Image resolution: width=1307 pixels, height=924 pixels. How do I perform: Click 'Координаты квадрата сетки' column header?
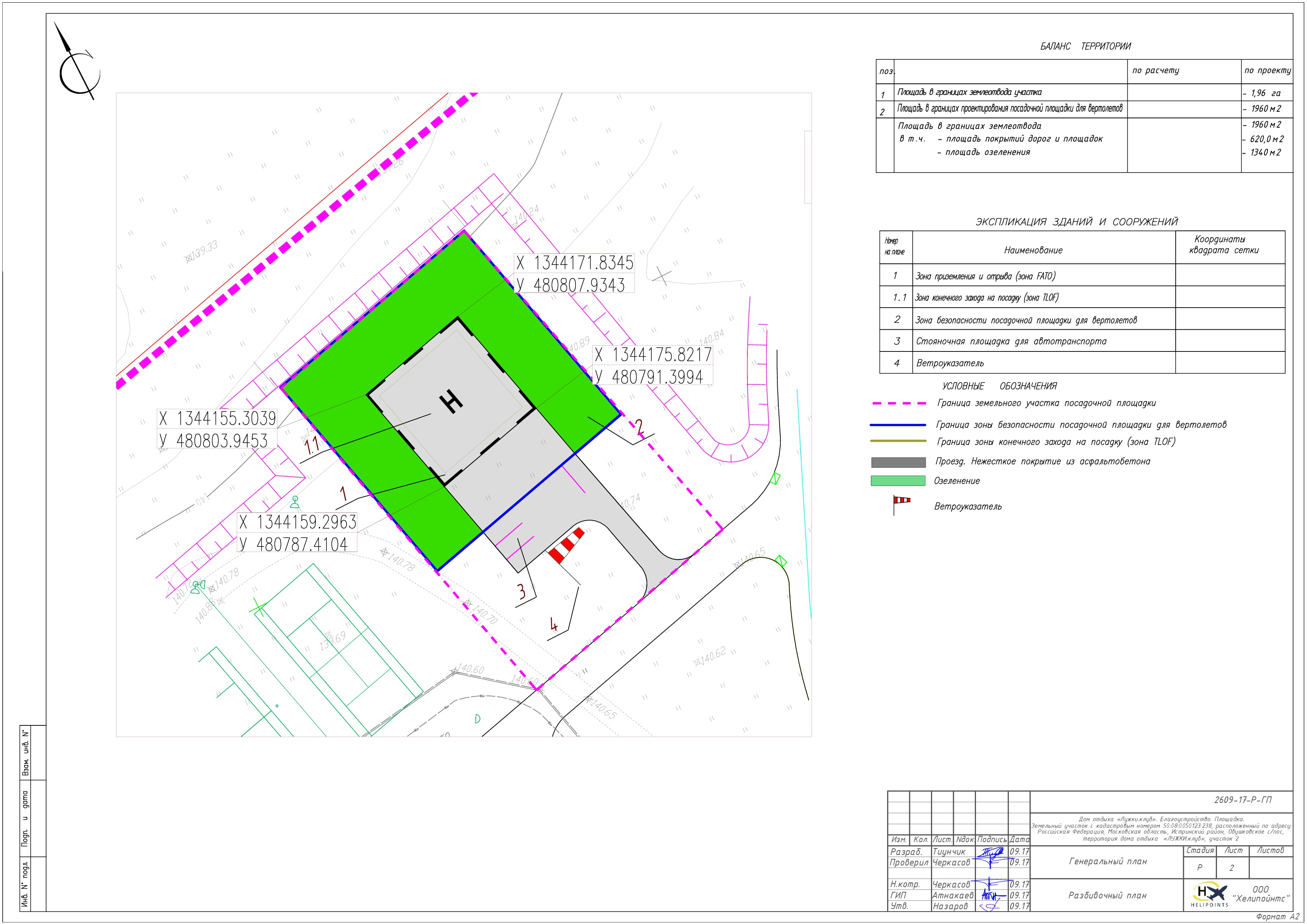pyautogui.click(x=1224, y=245)
